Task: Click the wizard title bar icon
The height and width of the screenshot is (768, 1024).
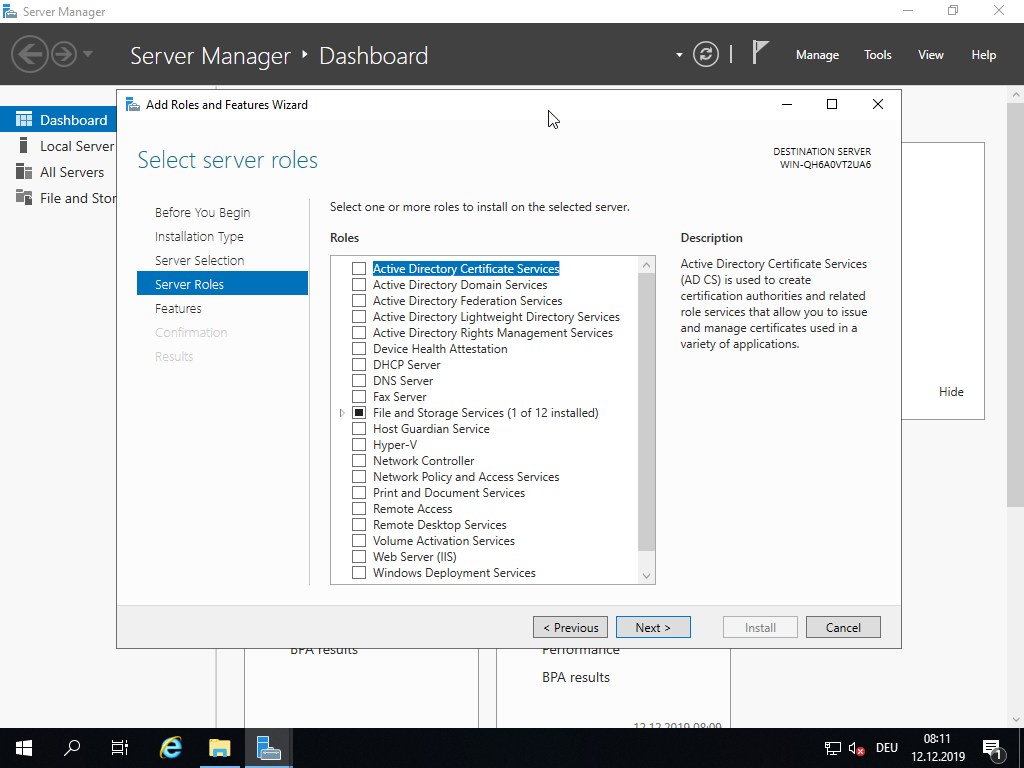Action: [133, 104]
